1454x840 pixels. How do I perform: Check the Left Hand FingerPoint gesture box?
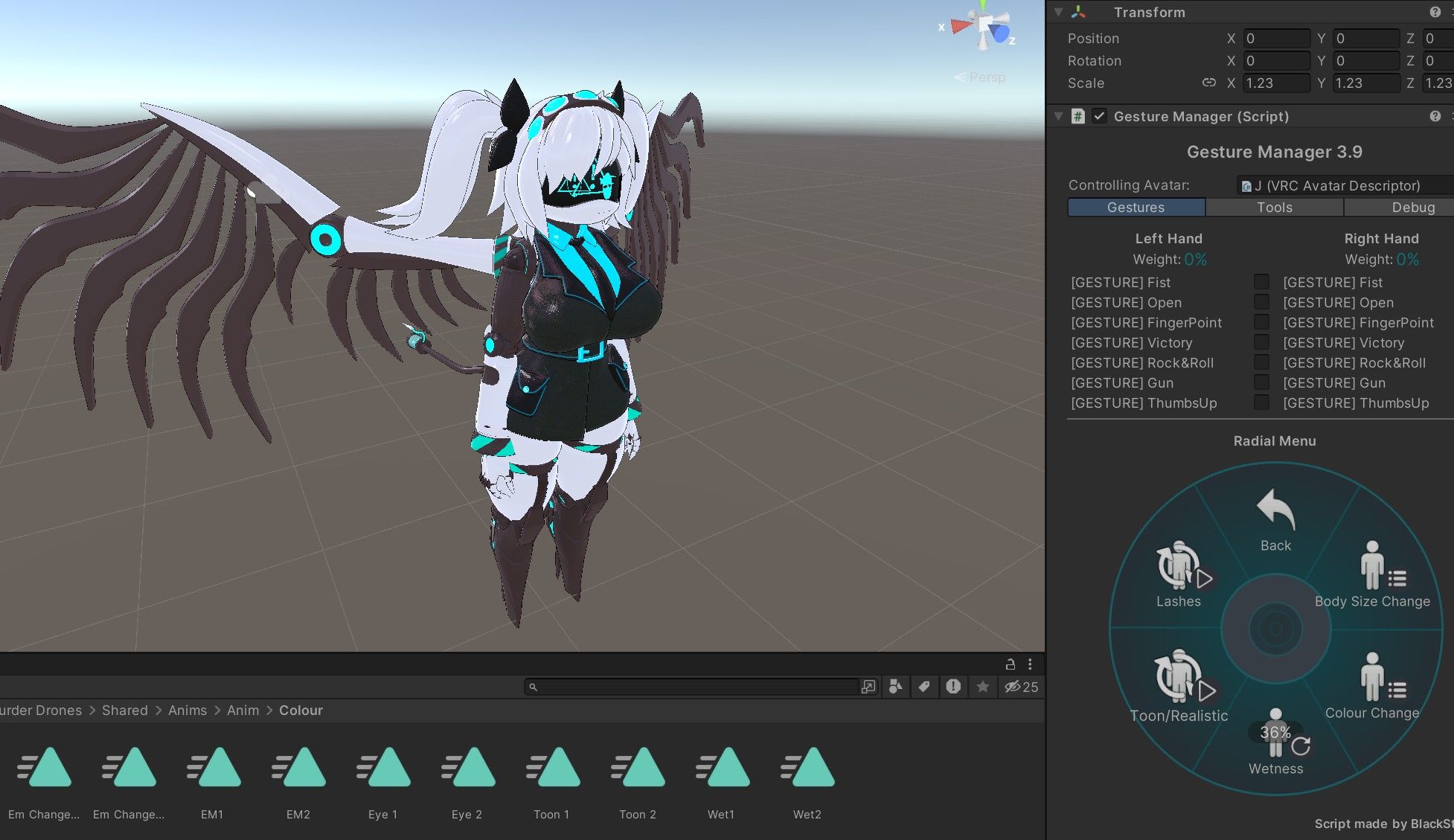[1261, 322]
